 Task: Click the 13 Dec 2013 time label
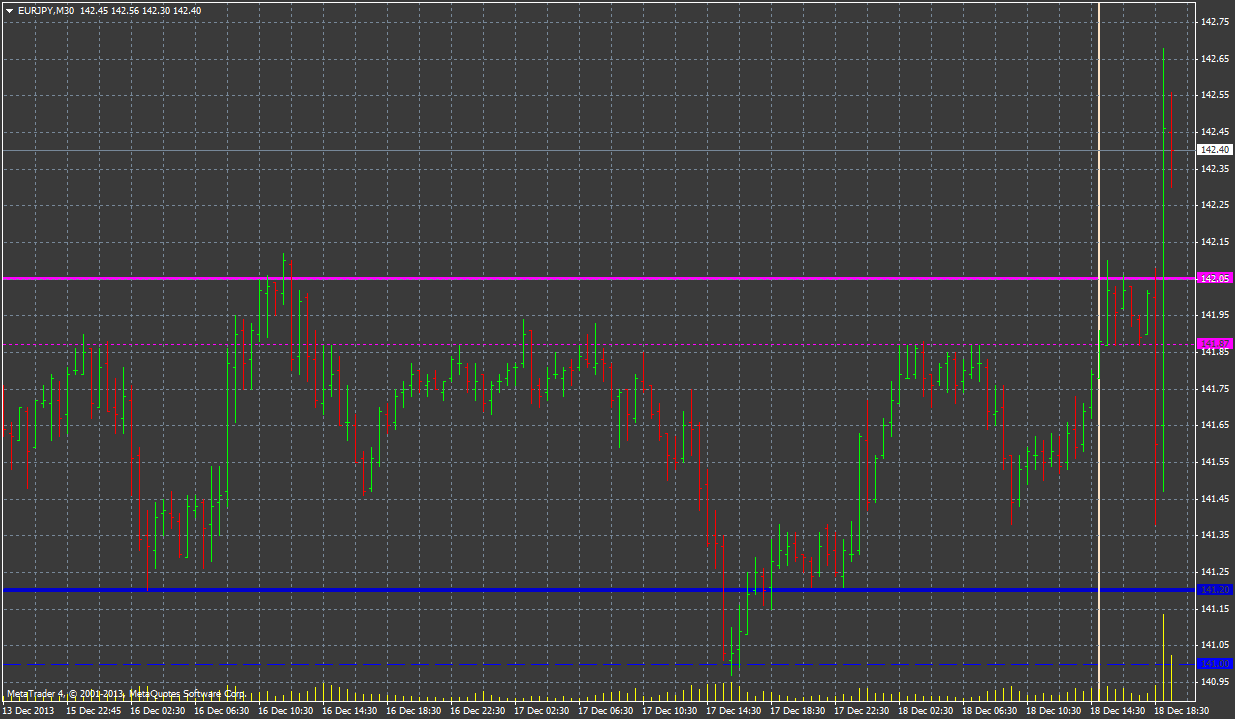[x=27, y=711]
